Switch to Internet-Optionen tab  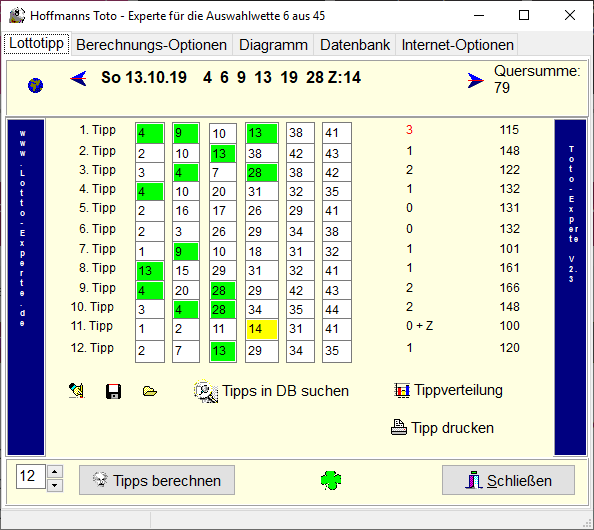(457, 45)
